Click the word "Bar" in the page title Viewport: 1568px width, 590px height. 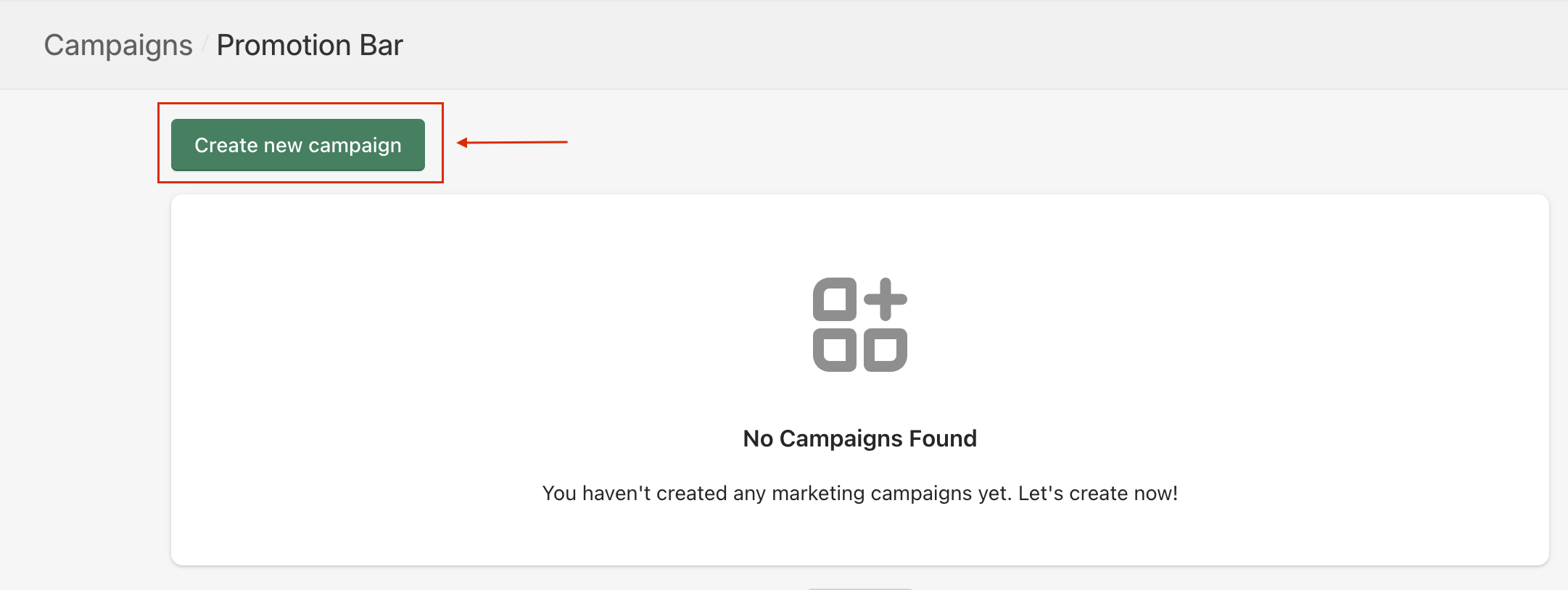tap(381, 45)
